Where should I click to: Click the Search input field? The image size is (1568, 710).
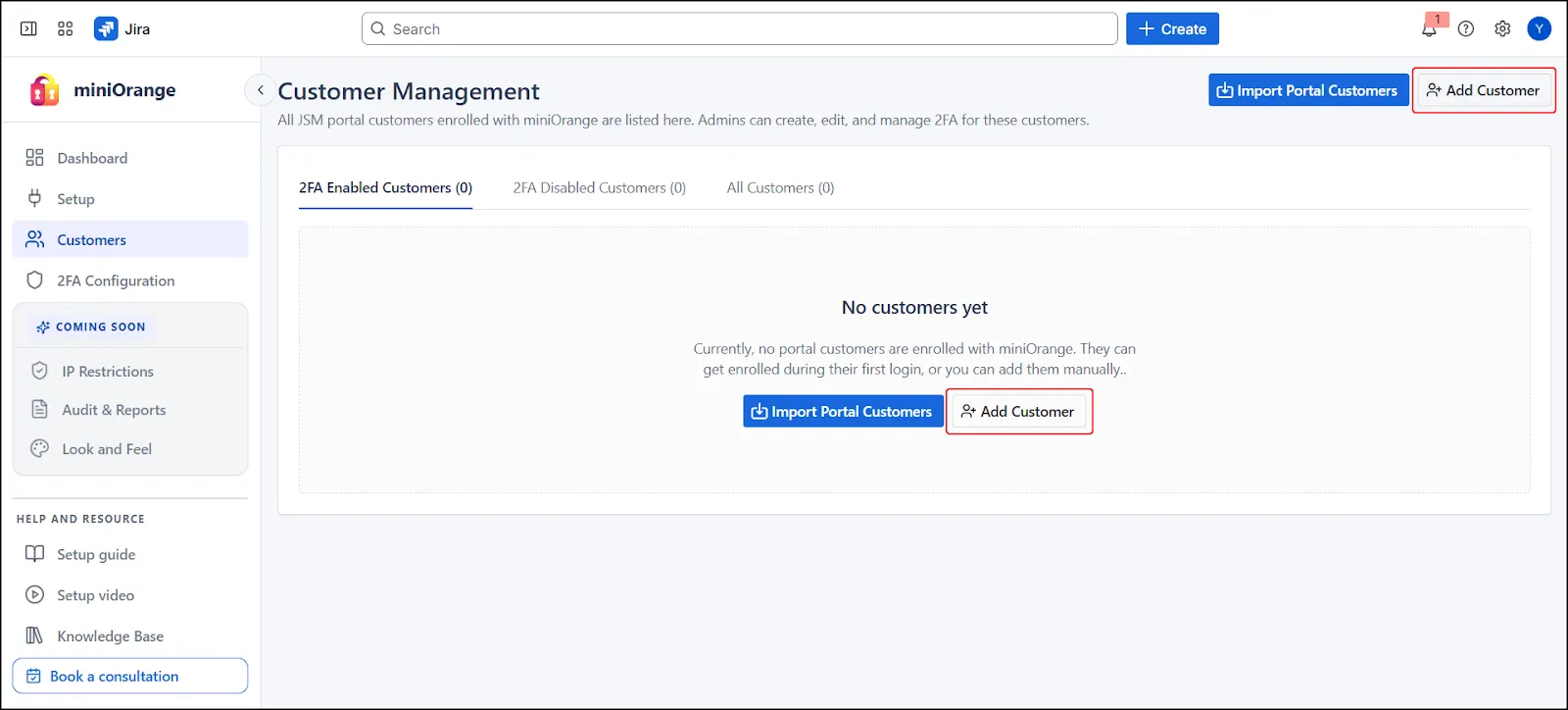[x=740, y=28]
